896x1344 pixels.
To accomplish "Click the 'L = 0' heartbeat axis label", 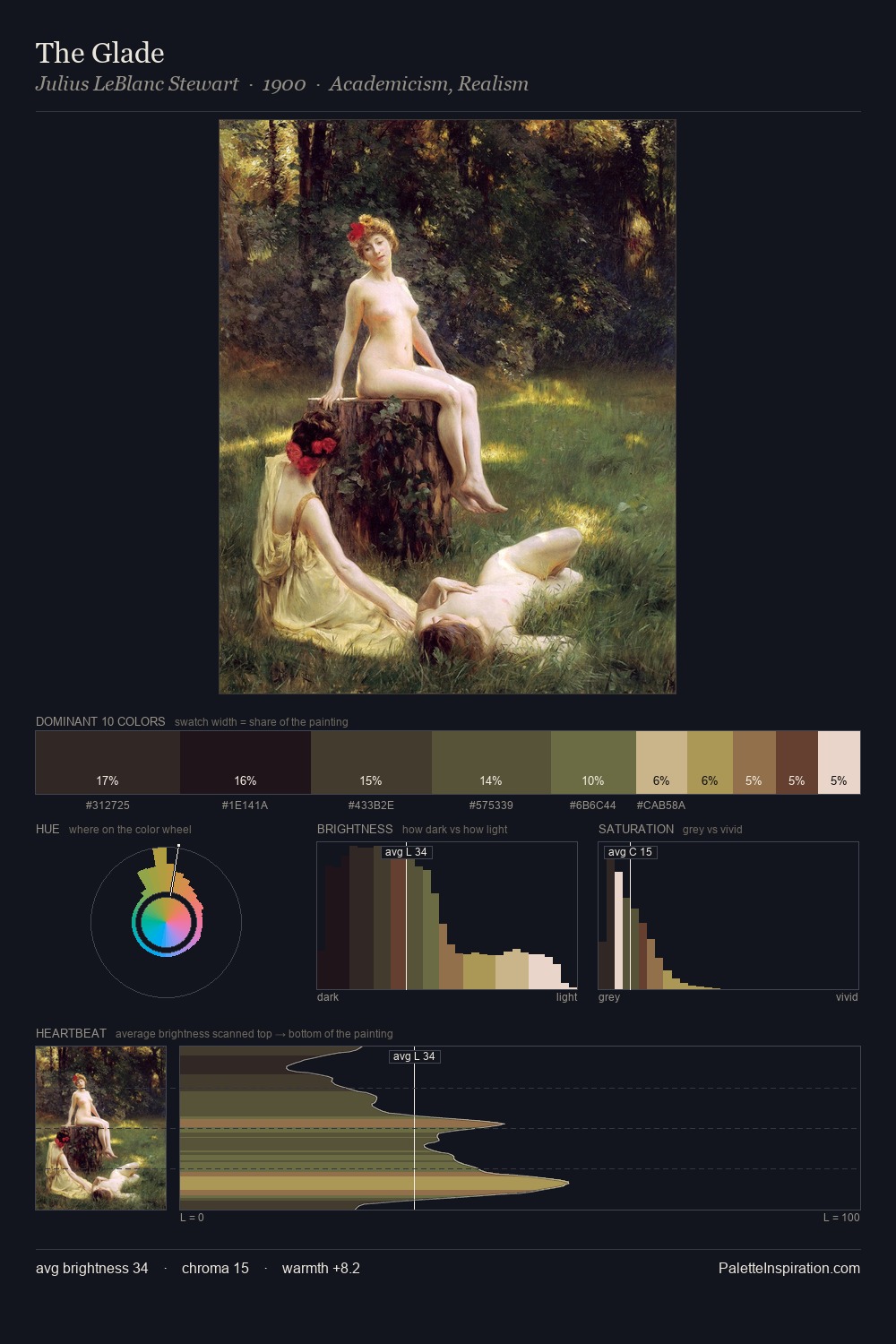I will [x=192, y=1218].
